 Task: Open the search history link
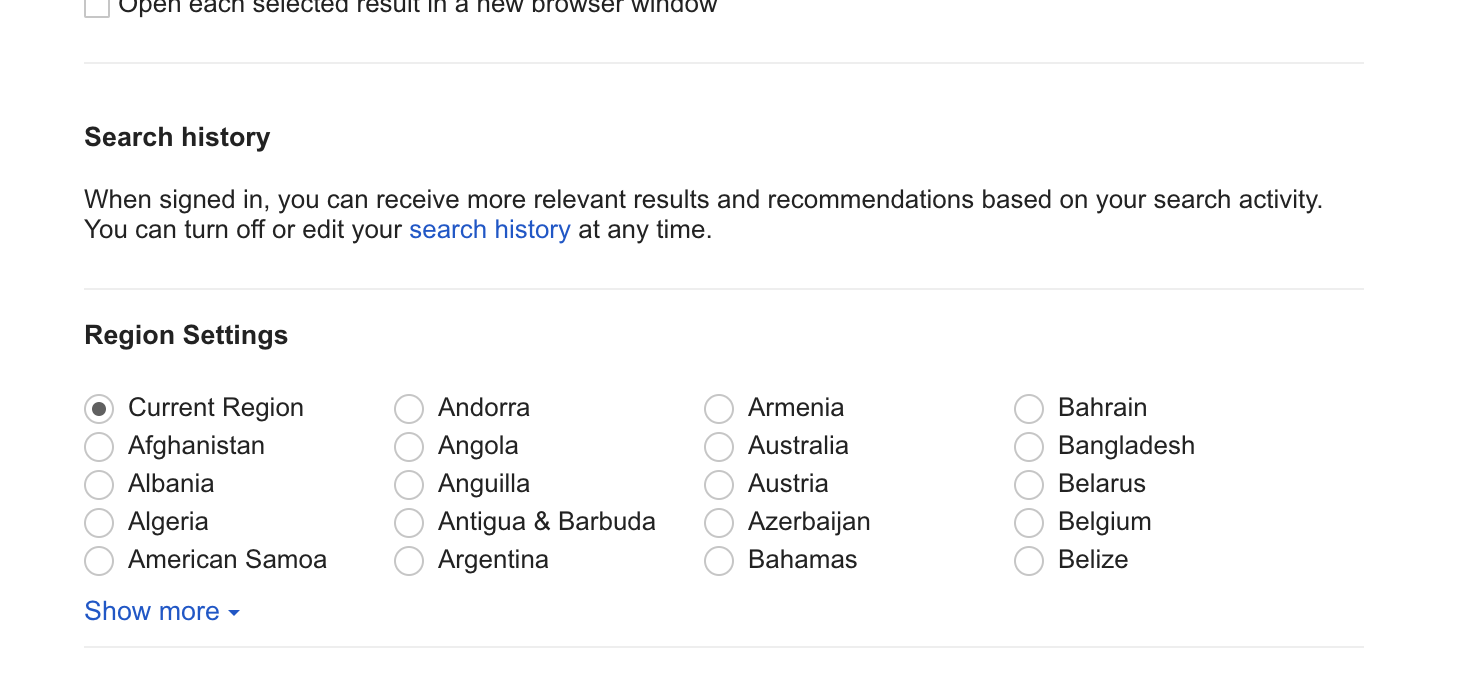(x=489, y=230)
